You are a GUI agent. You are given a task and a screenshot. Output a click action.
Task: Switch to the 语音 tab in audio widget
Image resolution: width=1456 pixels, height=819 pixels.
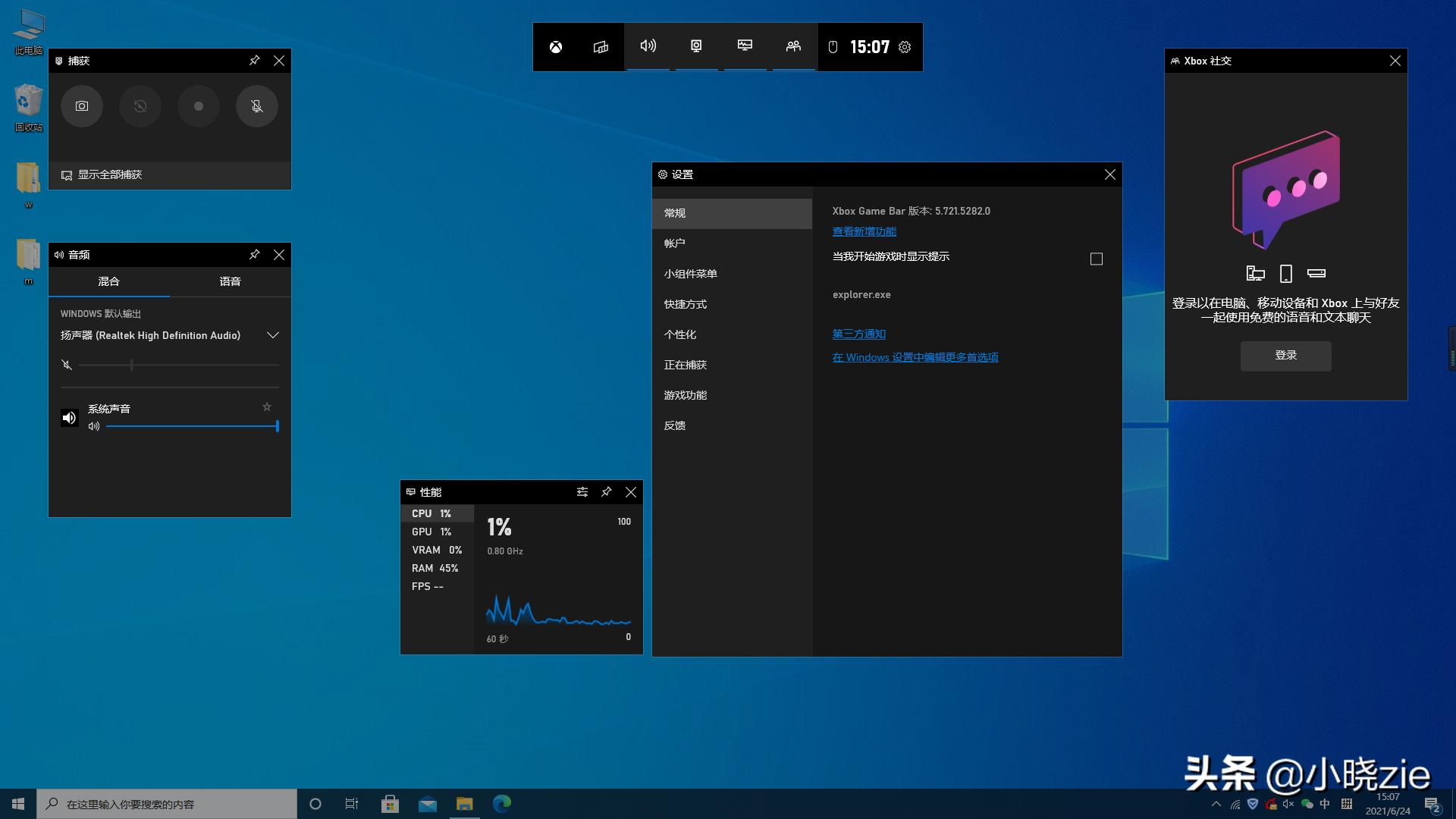pyautogui.click(x=230, y=281)
